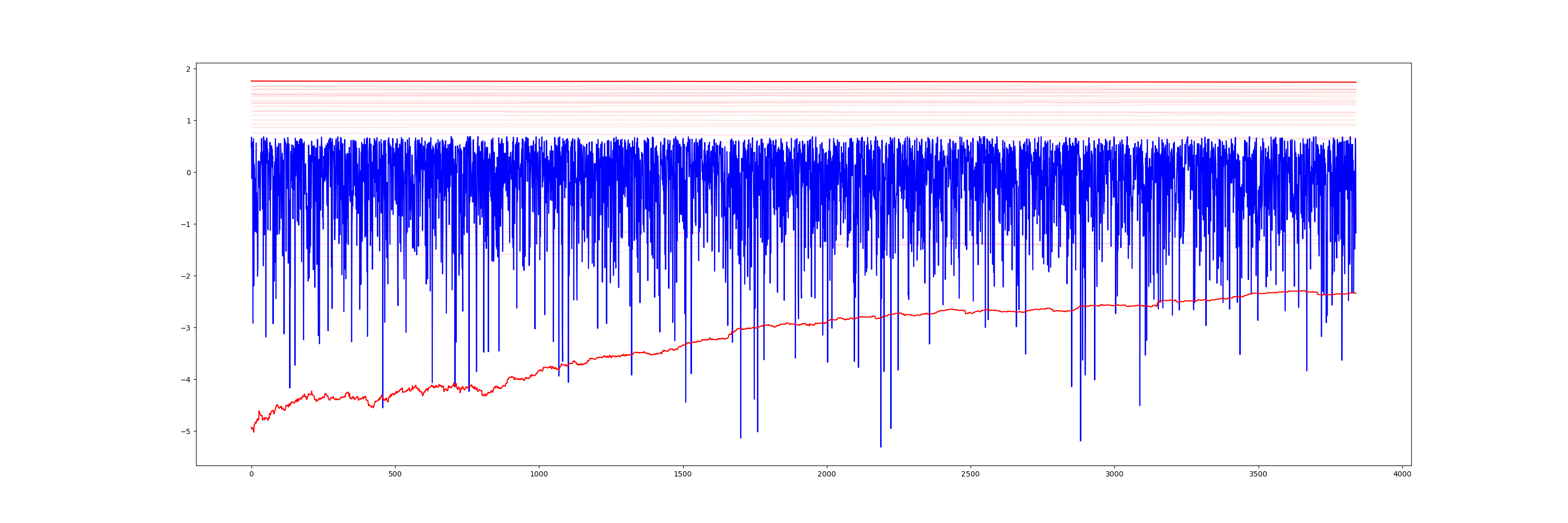Click the y-axis tick label −5
The image size is (1568, 523).
pos(186,431)
